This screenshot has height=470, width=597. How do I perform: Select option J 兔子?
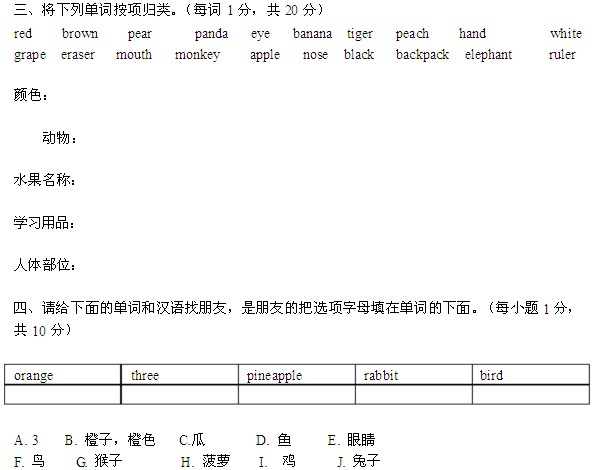pyautogui.click(x=359, y=461)
